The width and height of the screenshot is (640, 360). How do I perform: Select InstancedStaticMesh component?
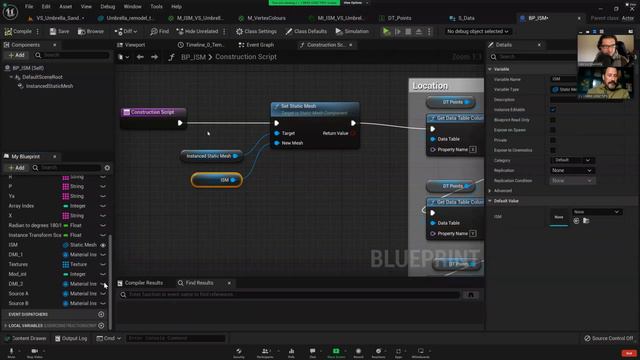pos(49,86)
